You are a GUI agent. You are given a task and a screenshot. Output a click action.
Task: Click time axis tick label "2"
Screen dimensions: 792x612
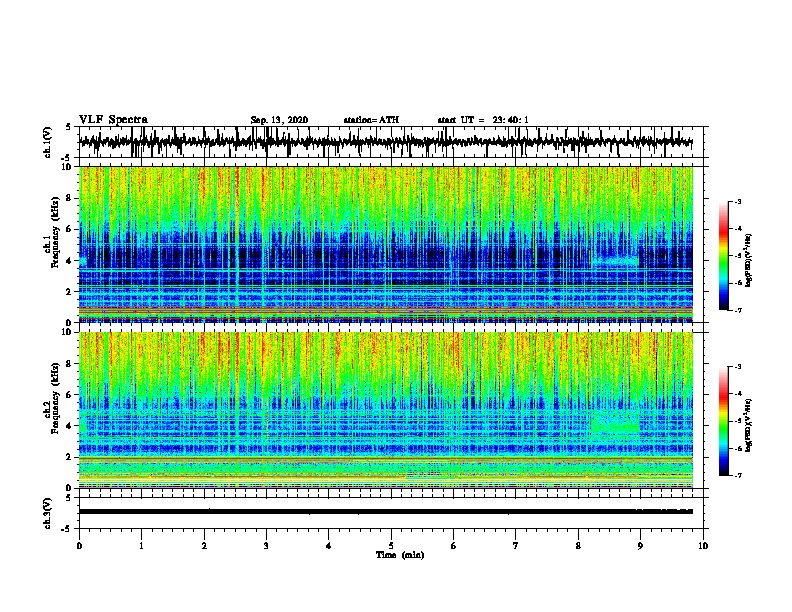204,546
